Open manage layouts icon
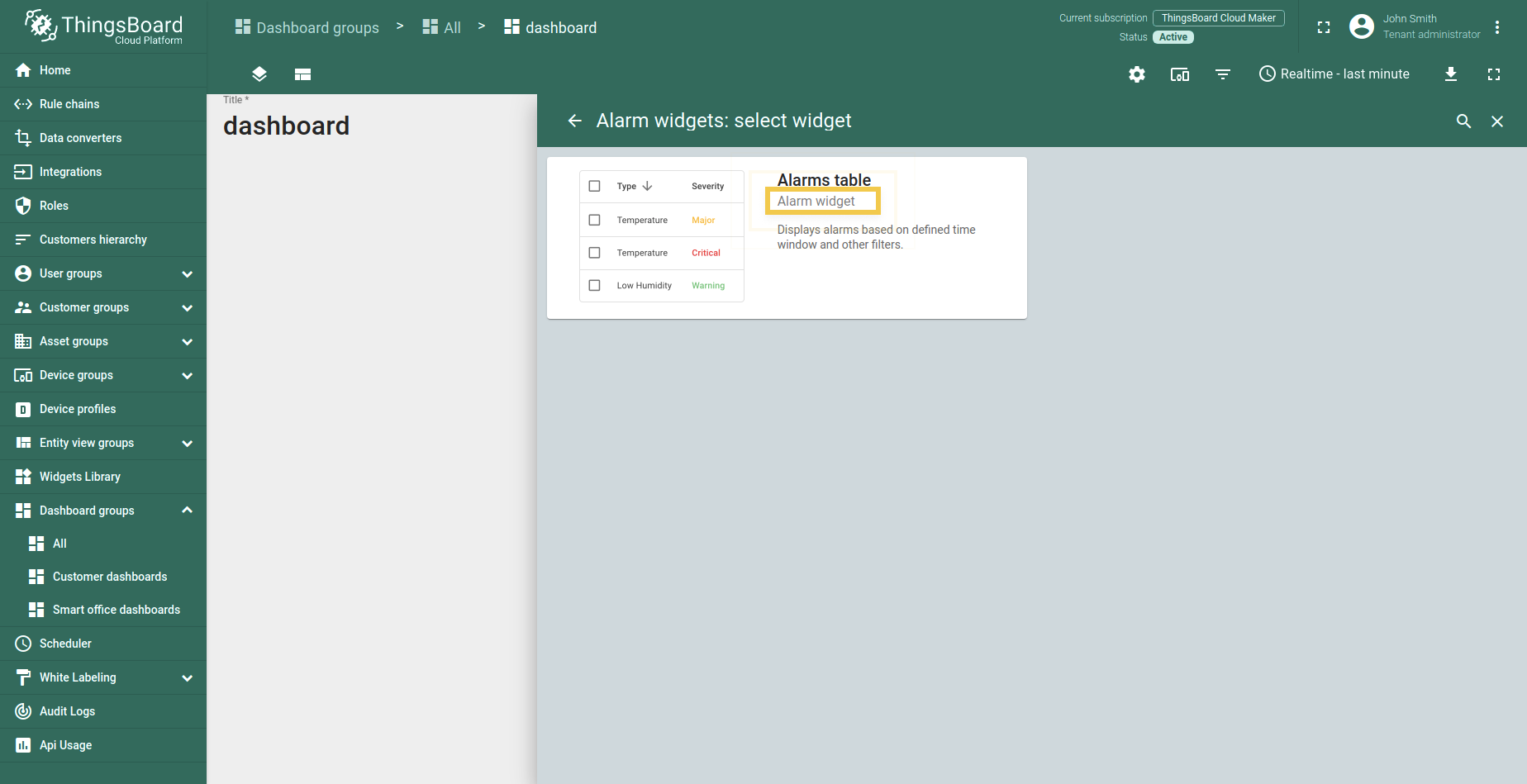 tap(302, 74)
